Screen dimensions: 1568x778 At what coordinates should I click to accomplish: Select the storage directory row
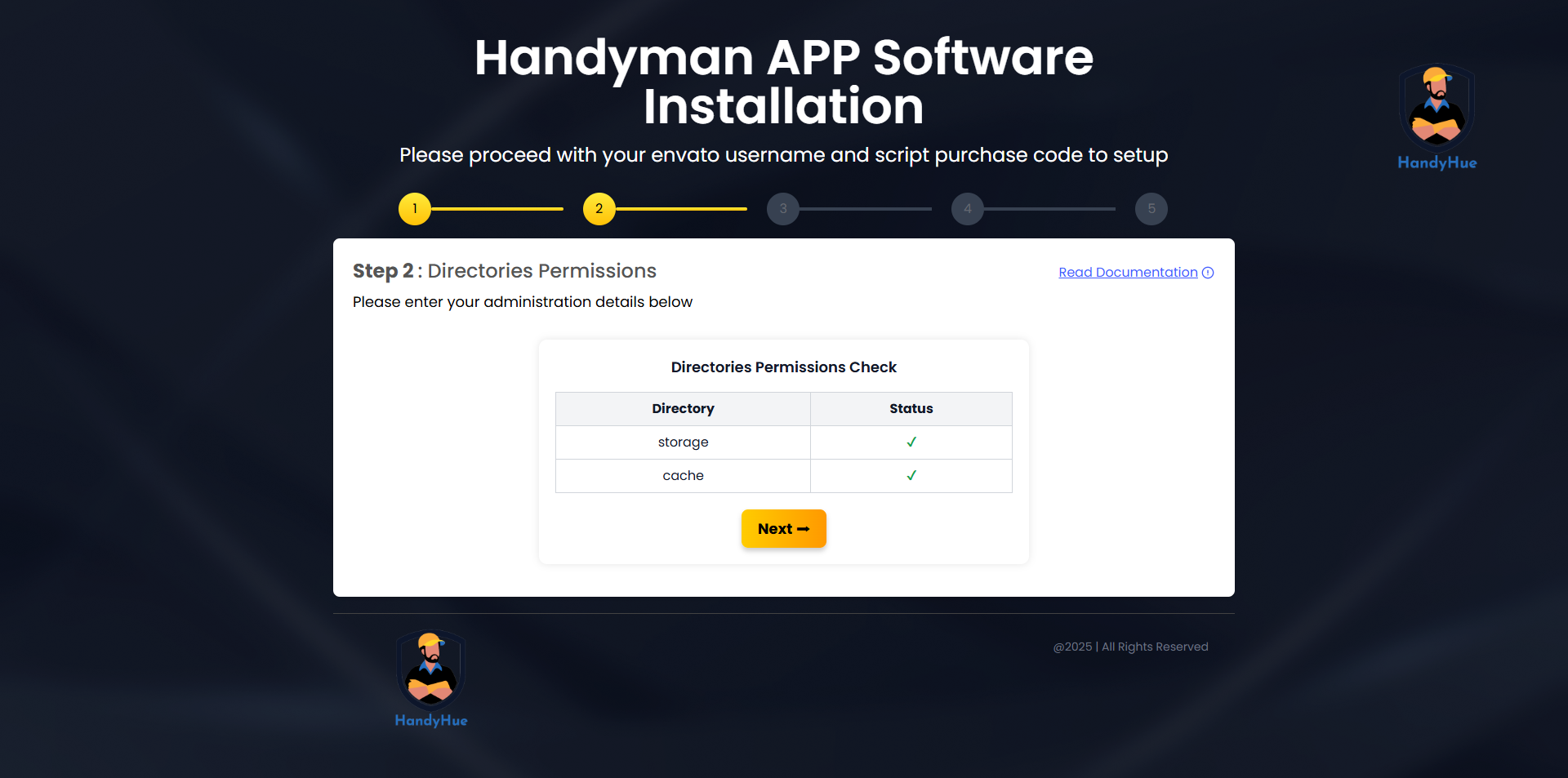coord(683,442)
